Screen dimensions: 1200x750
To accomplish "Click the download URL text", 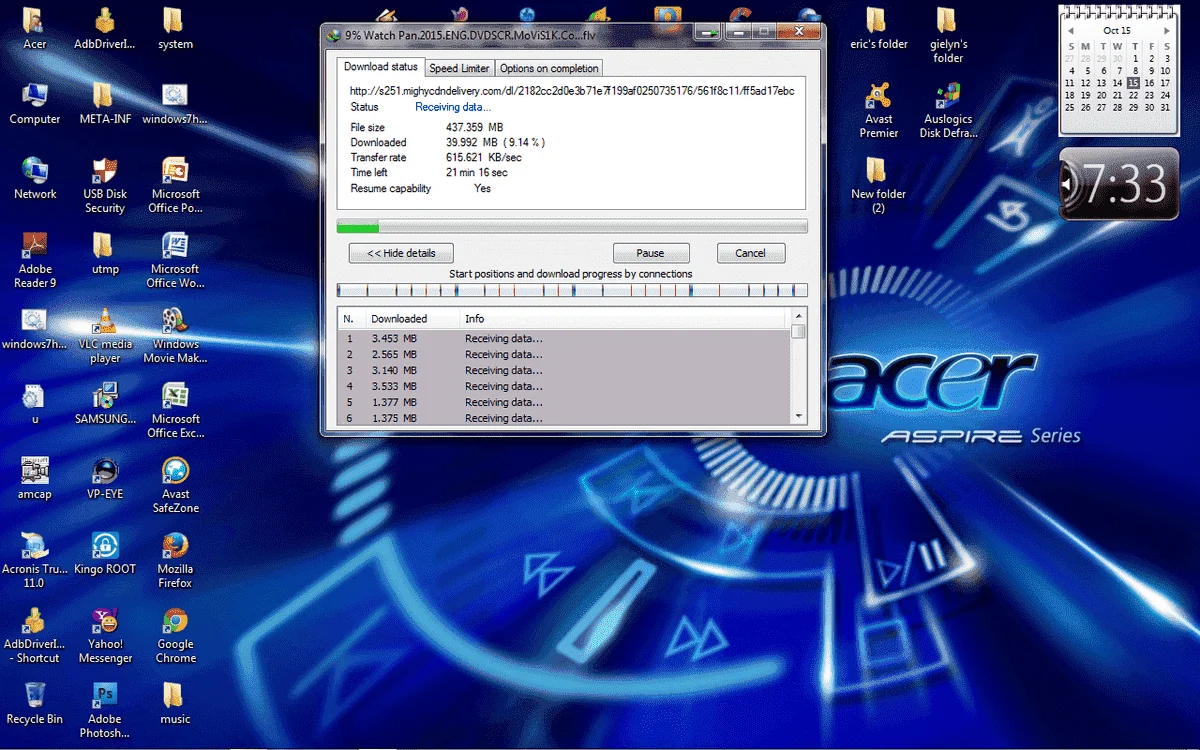I will pos(572,91).
